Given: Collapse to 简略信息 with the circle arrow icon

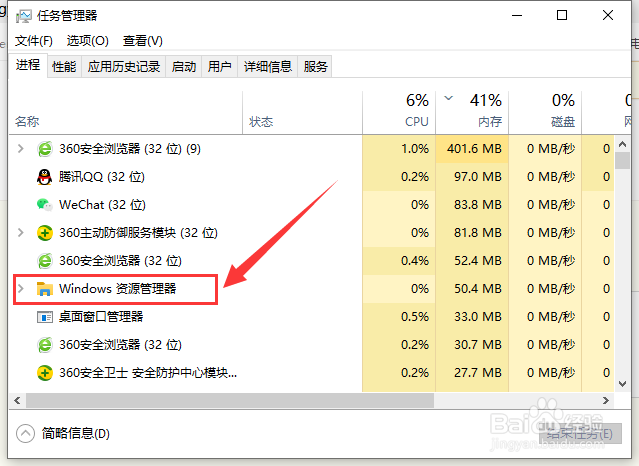Looking at the screenshot, I should [25, 433].
